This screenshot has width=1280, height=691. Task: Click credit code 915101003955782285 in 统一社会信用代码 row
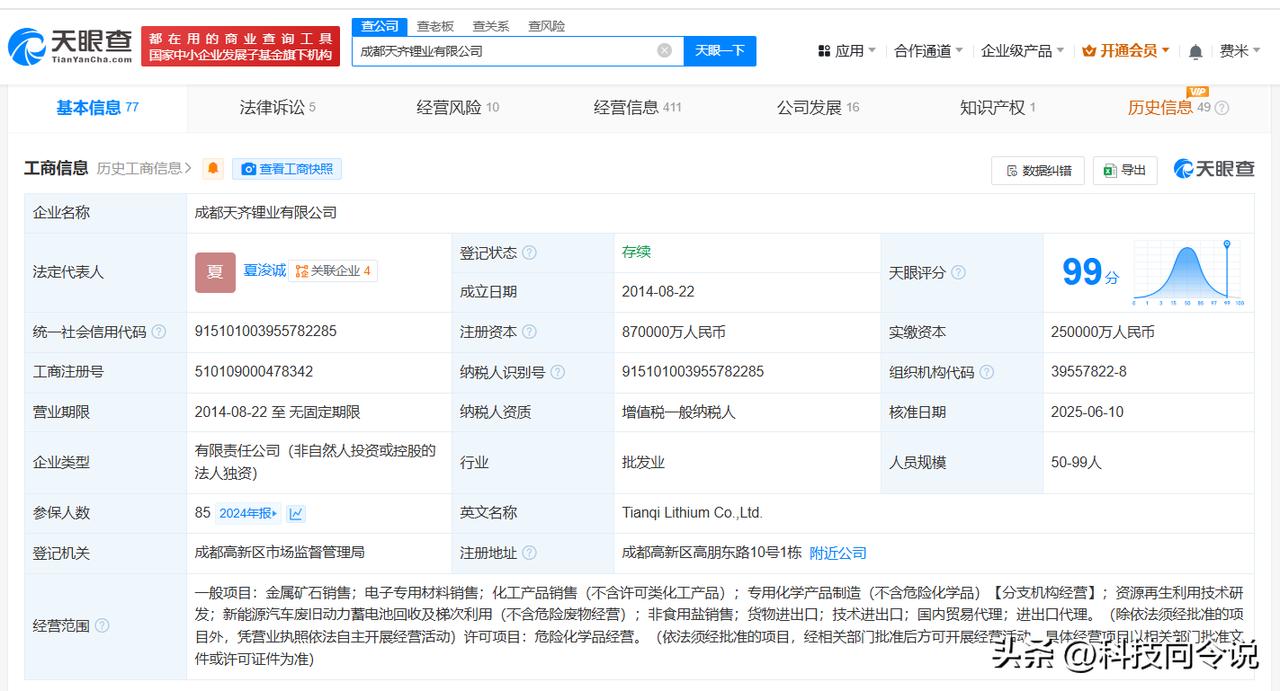(x=266, y=332)
